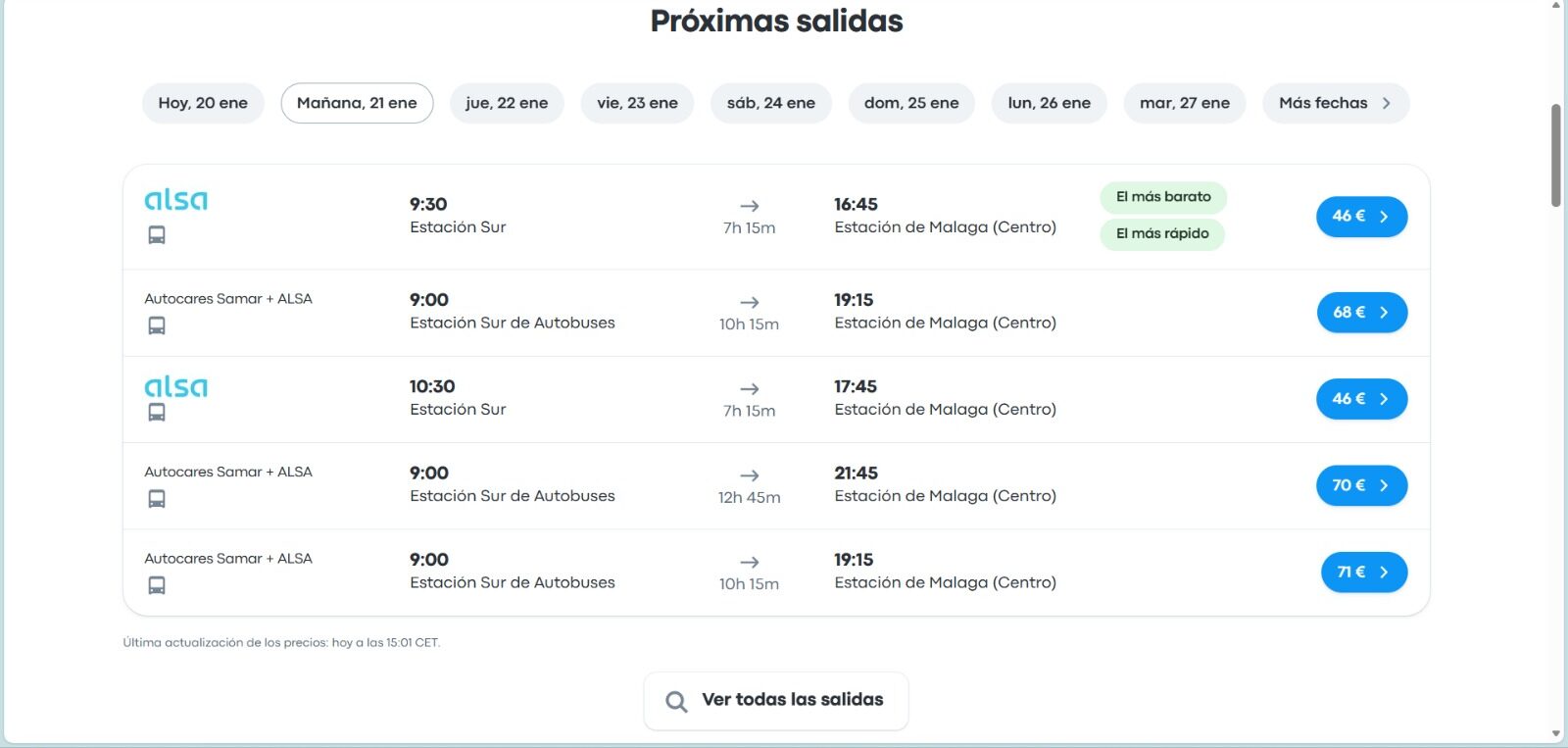The height and width of the screenshot is (748, 1568).
Task: Click the bus icon on the 12h 45m trip
Action: 157,499
